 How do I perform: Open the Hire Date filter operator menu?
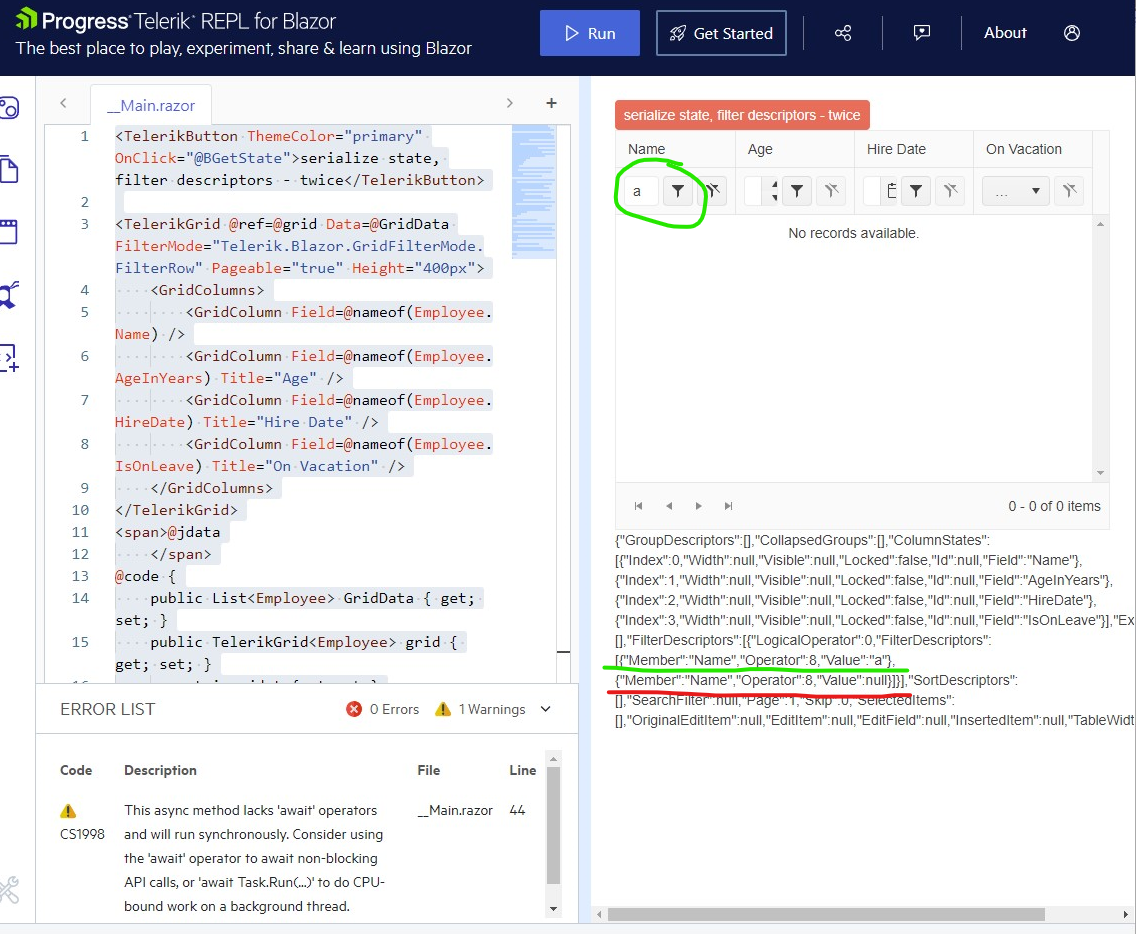(916, 191)
